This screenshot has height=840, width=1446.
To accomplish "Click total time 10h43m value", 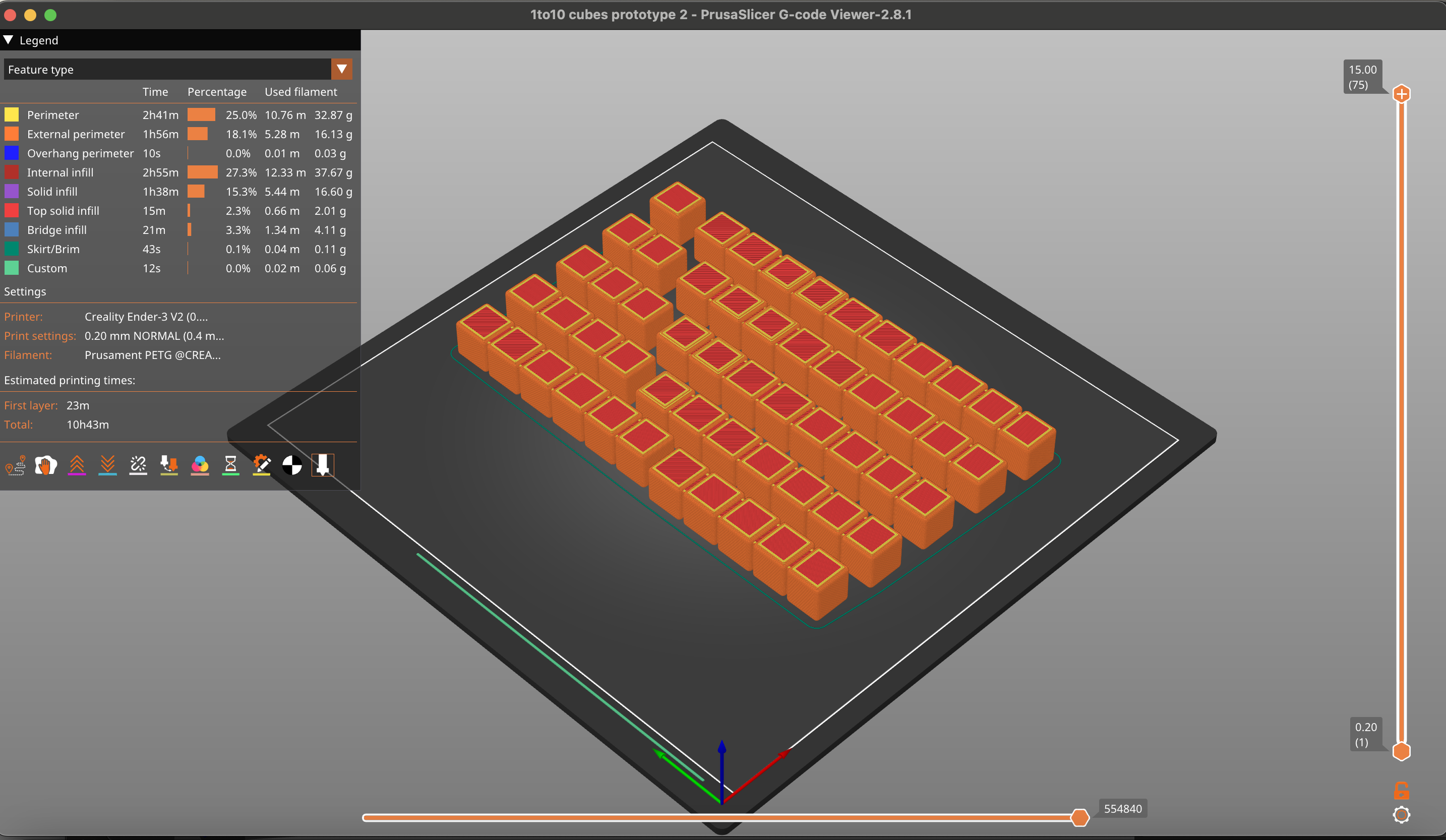I will pyautogui.click(x=88, y=425).
